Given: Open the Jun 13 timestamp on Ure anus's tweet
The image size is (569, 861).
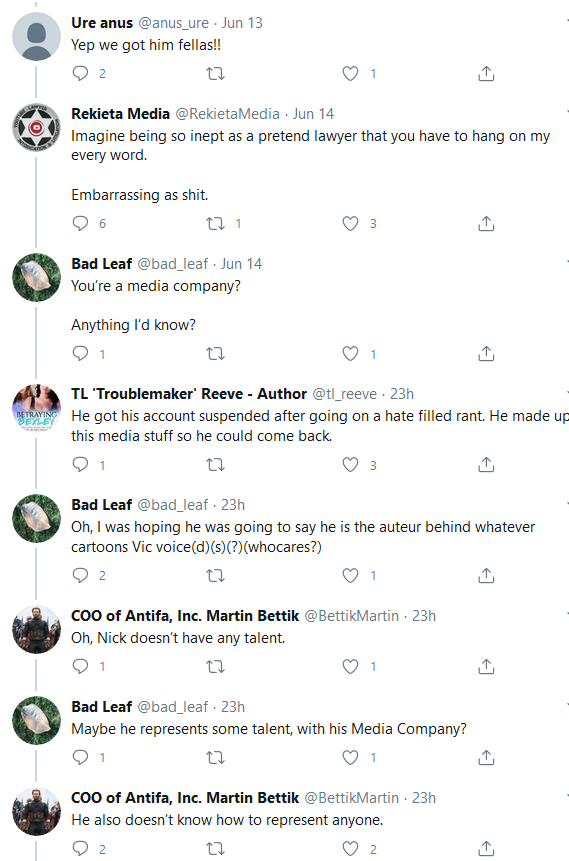Looking at the screenshot, I should (x=242, y=23).
